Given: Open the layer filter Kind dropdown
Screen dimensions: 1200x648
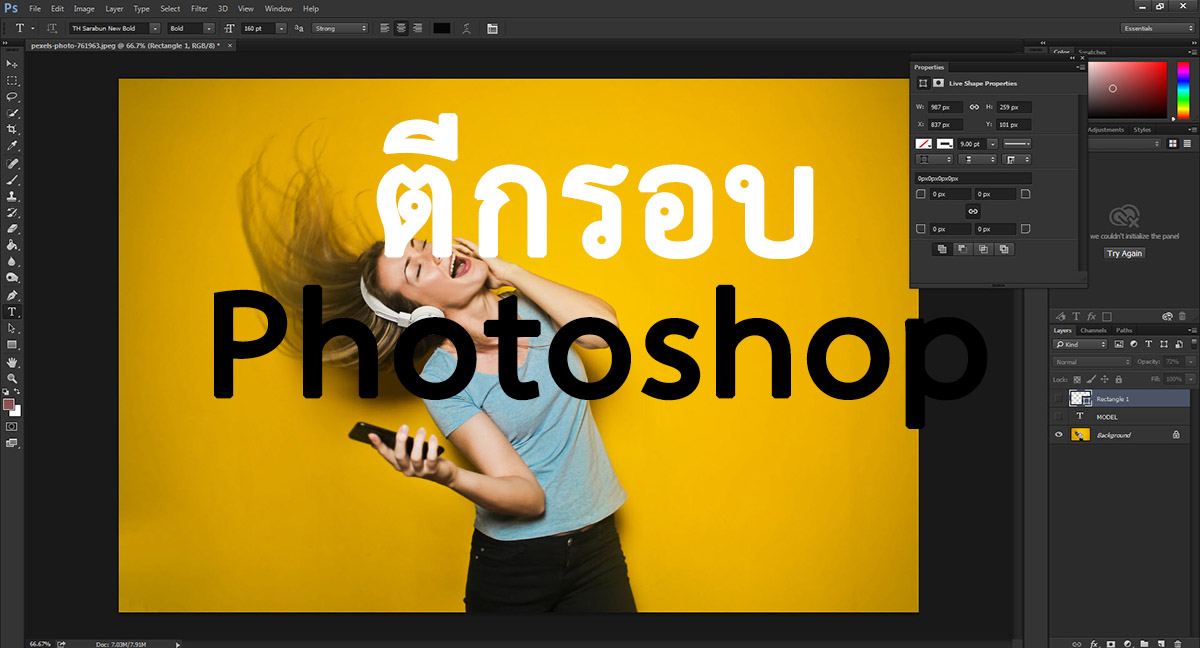Looking at the screenshot, I should pyautogui.click(x=1080, y=344).
